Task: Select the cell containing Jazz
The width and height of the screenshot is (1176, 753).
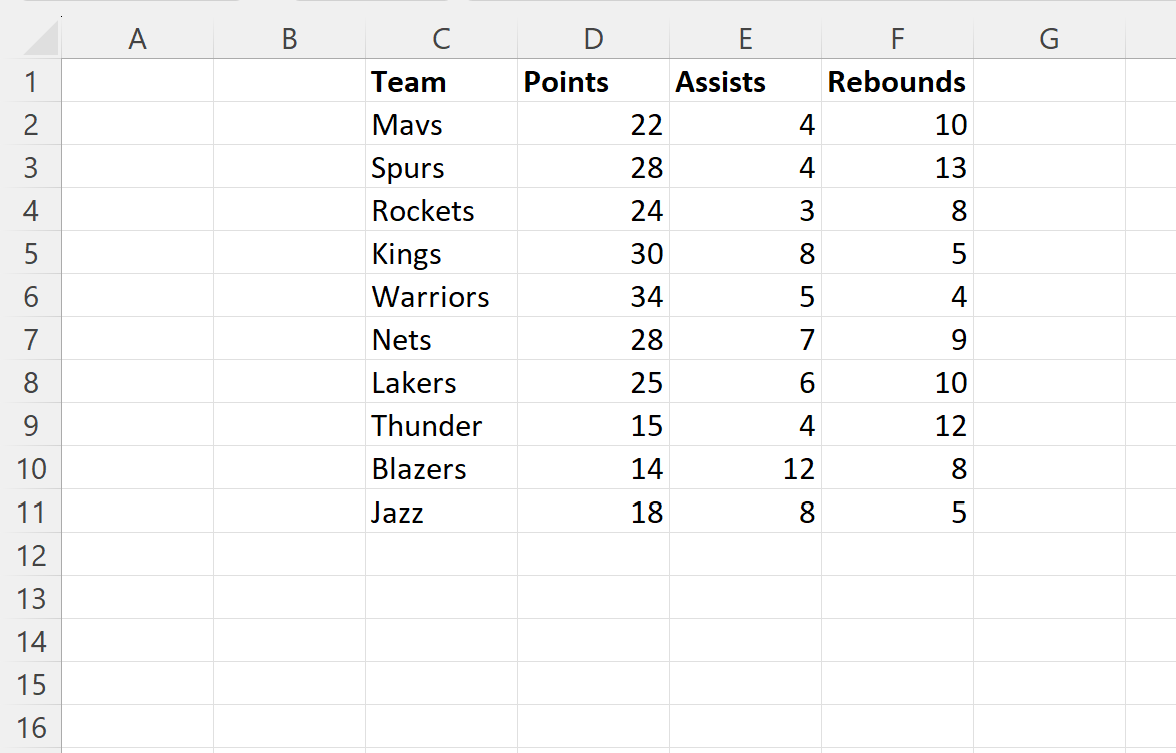Action: pyautogui.click(x=440, y=511)
